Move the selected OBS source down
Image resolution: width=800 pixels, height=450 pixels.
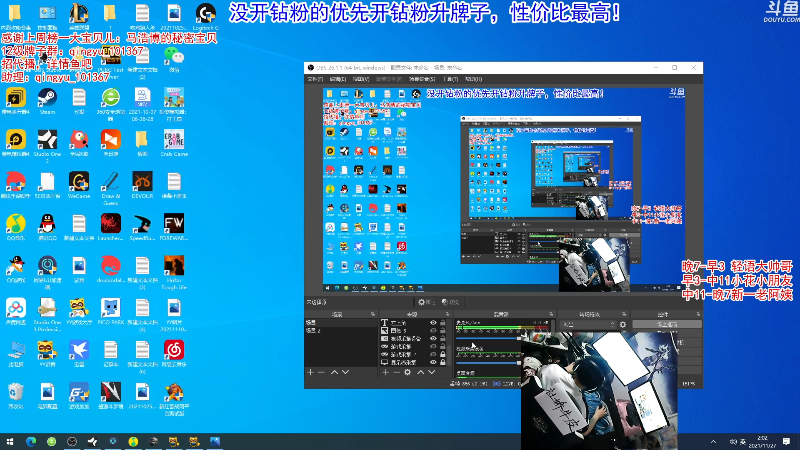(432, 372)
